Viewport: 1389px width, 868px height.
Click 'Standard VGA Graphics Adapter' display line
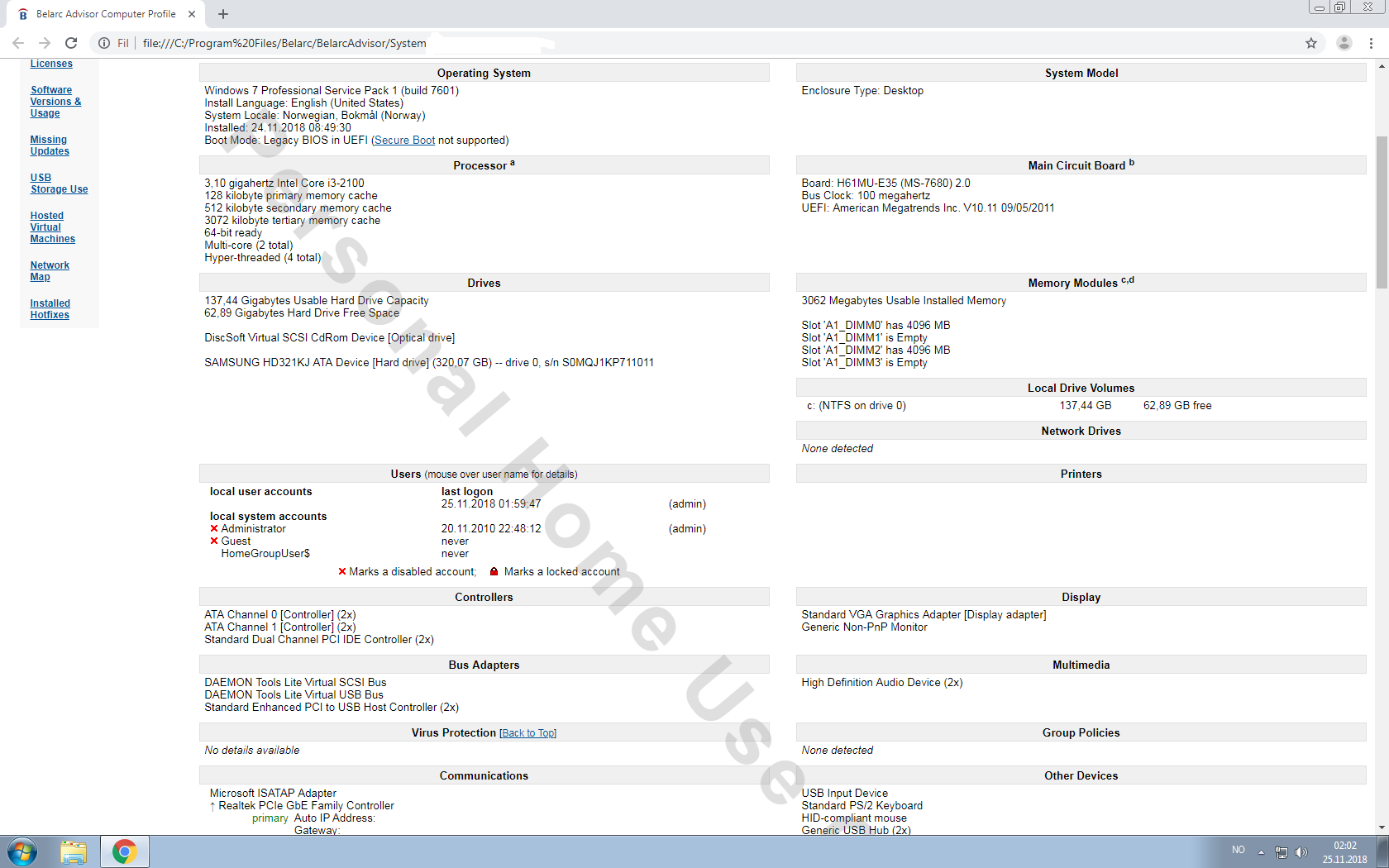click(924, 615)
